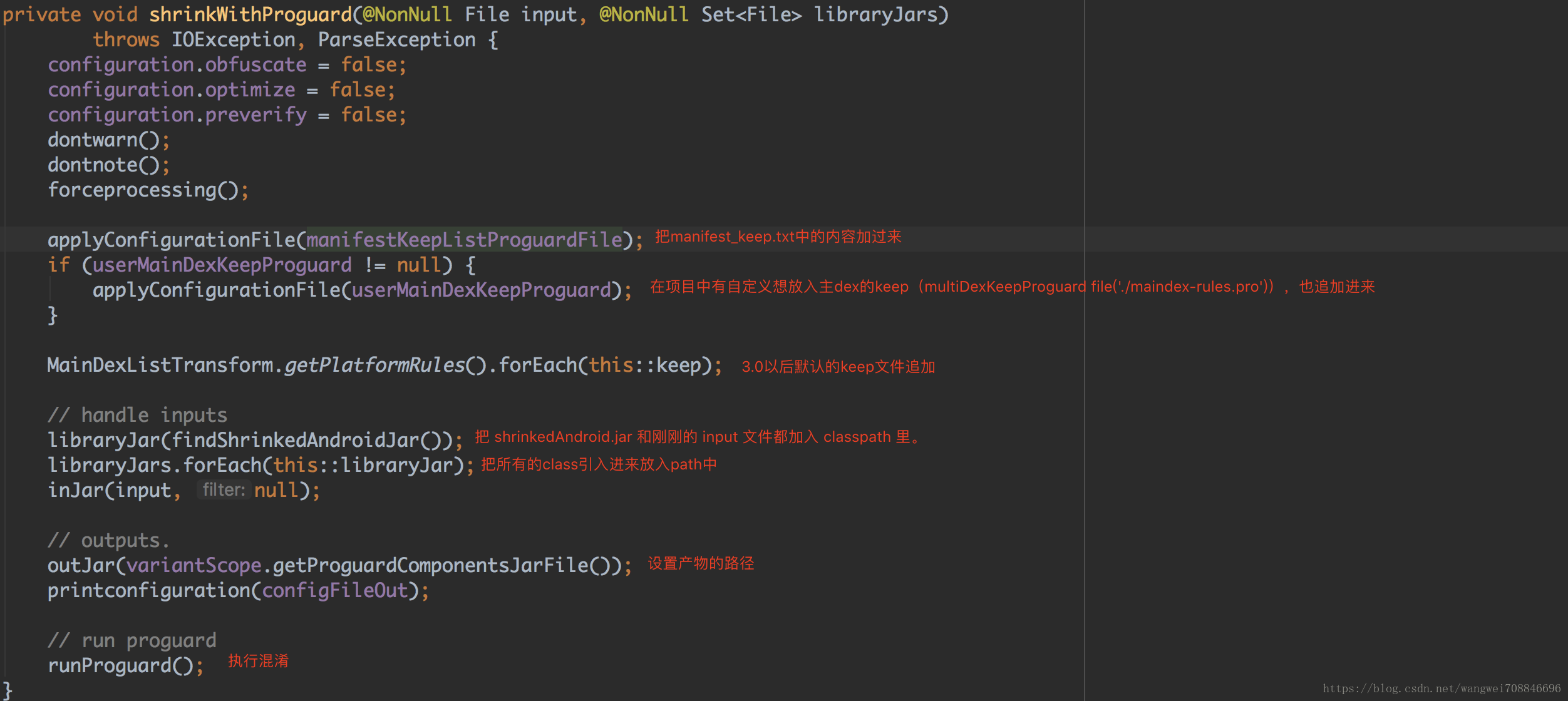The image size is (1568, 701).
Task: Click the dontnote(); call
Action: pos(108,165)
